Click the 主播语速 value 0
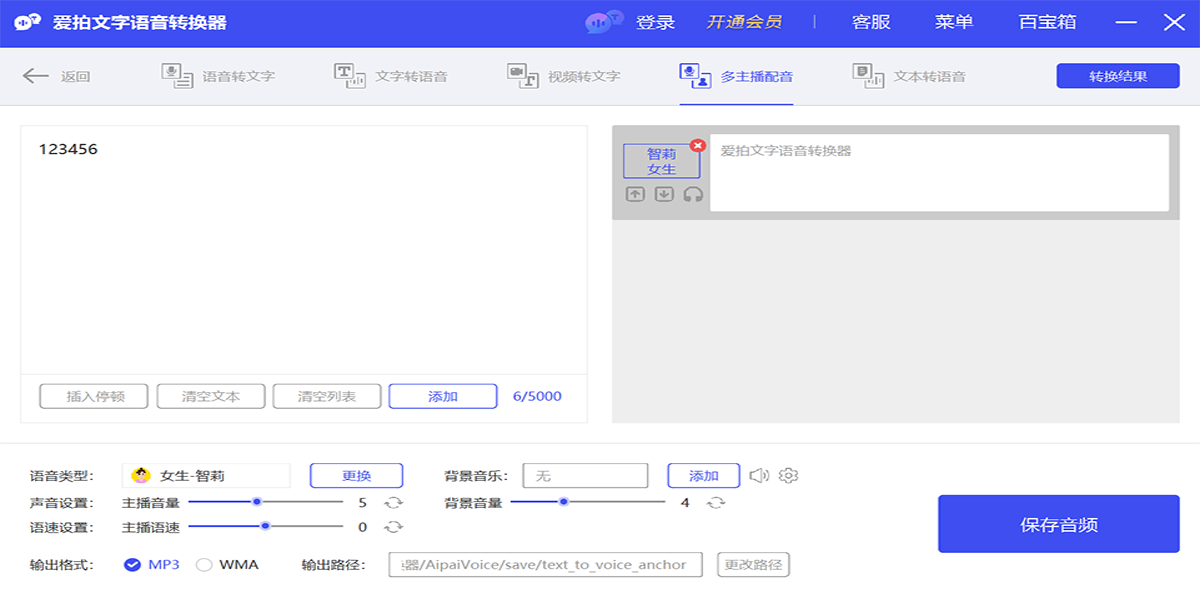The width and height of the screenshot is (1200, 600). pos(362,527)
